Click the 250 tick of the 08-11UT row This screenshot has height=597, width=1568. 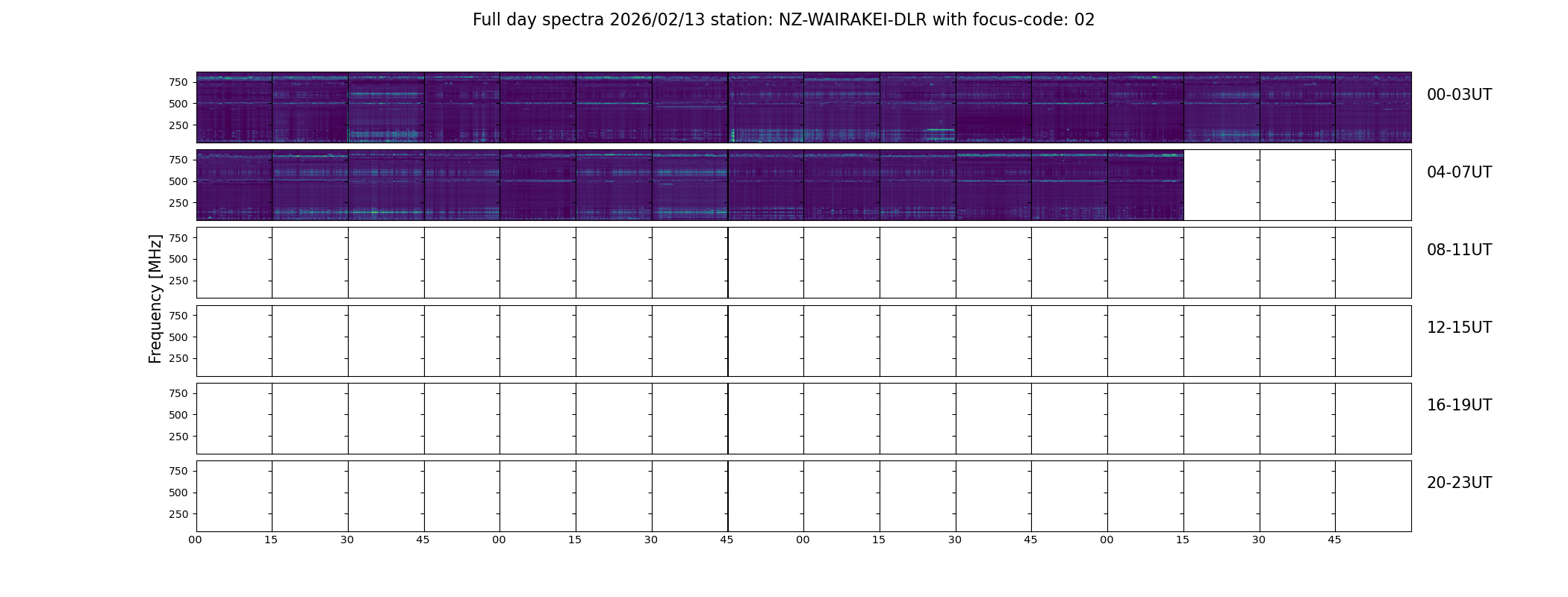[x=178, y=281]
